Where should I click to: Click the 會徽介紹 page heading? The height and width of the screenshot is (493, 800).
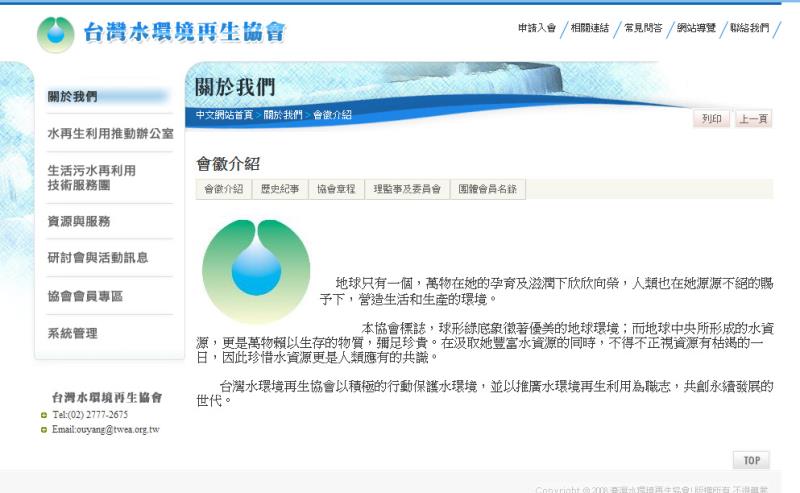point(228,164)
